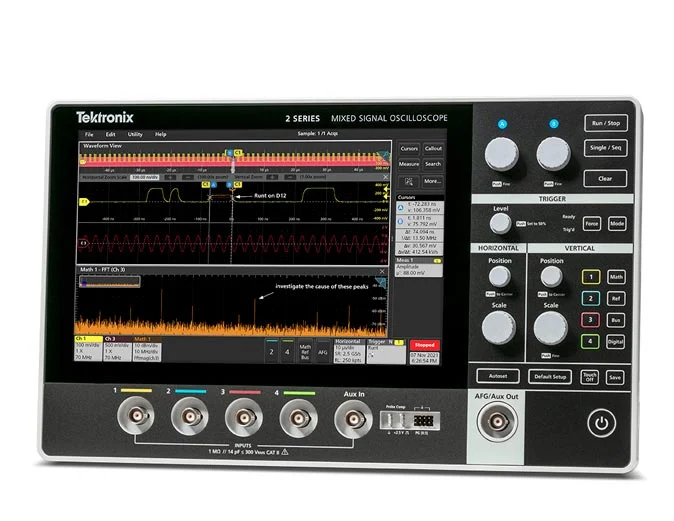Push the Bus hardware button
The image size is (674, 521).
[x=616, y=320]
